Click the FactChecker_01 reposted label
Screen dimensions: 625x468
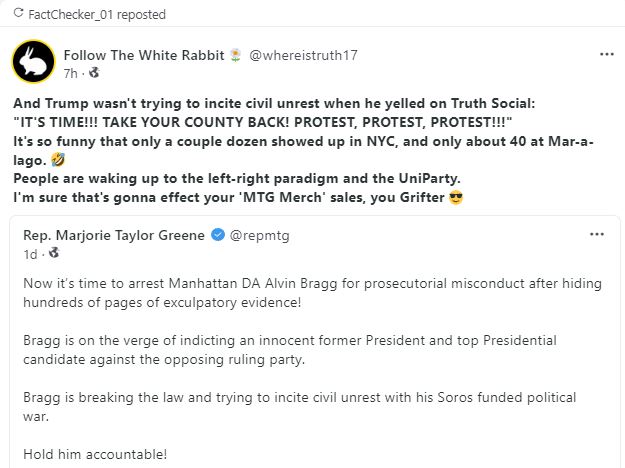(x=97, y=15)
